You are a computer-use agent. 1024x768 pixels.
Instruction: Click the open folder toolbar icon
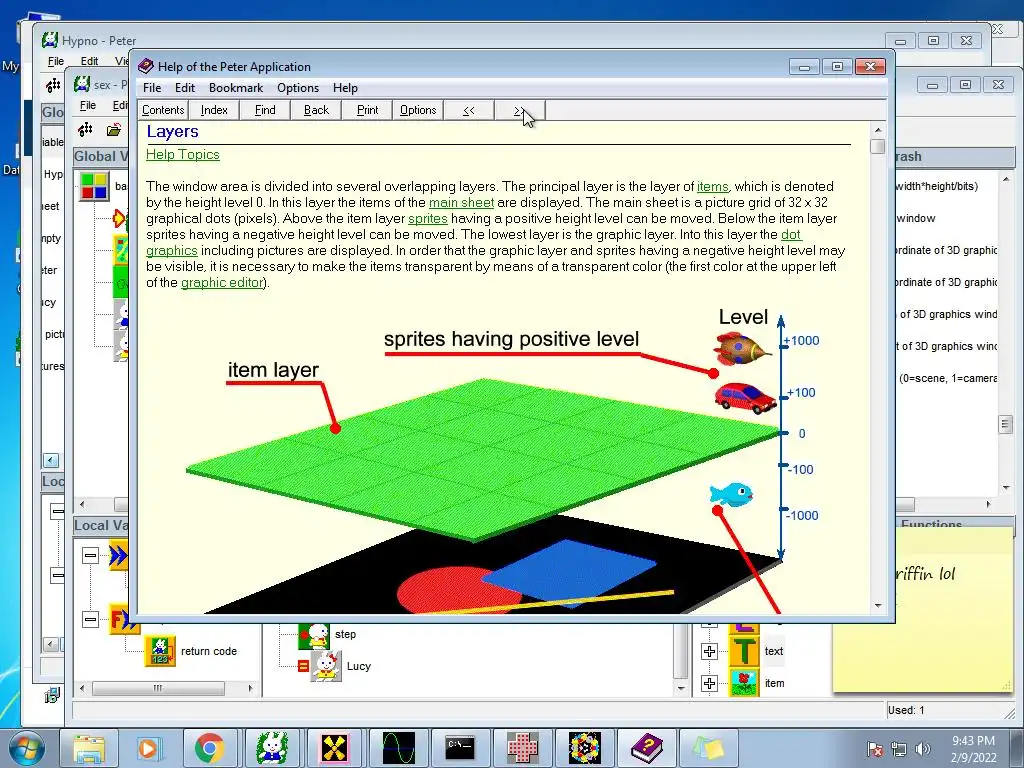coord(114,130)
